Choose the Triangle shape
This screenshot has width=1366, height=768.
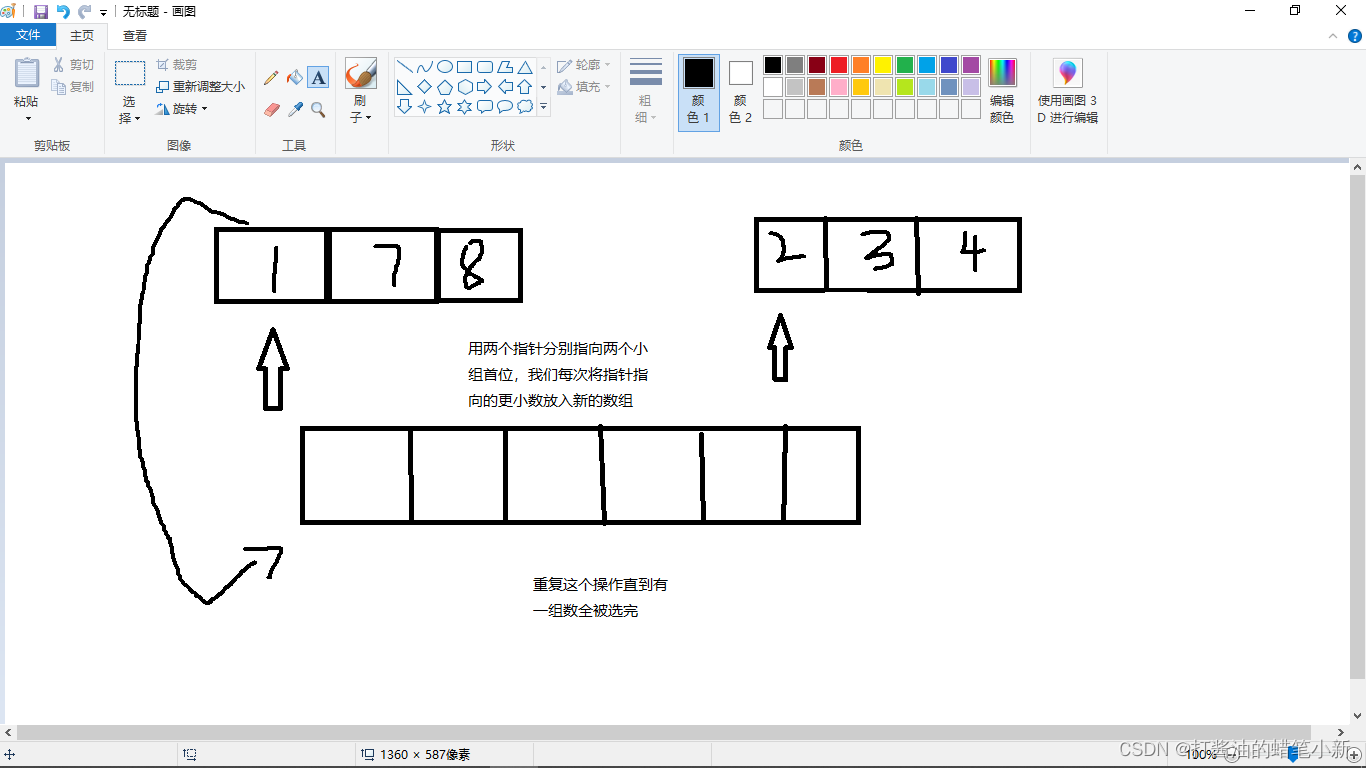coord(524,67)
